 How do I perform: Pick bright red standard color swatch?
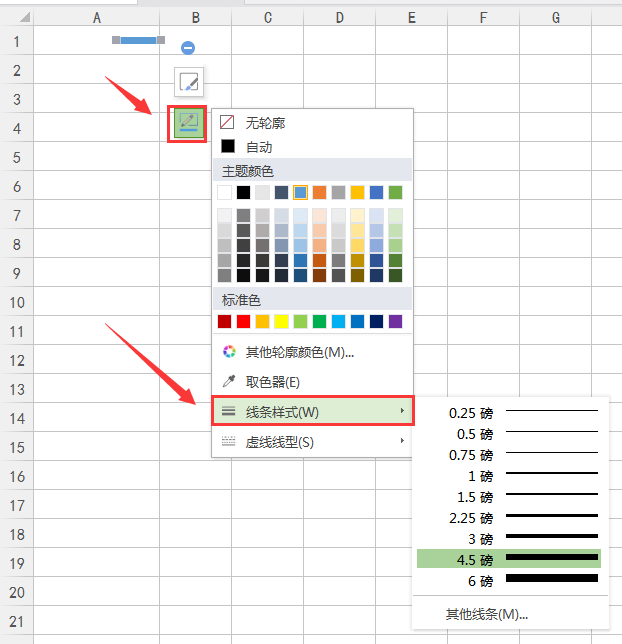point(243,322)
